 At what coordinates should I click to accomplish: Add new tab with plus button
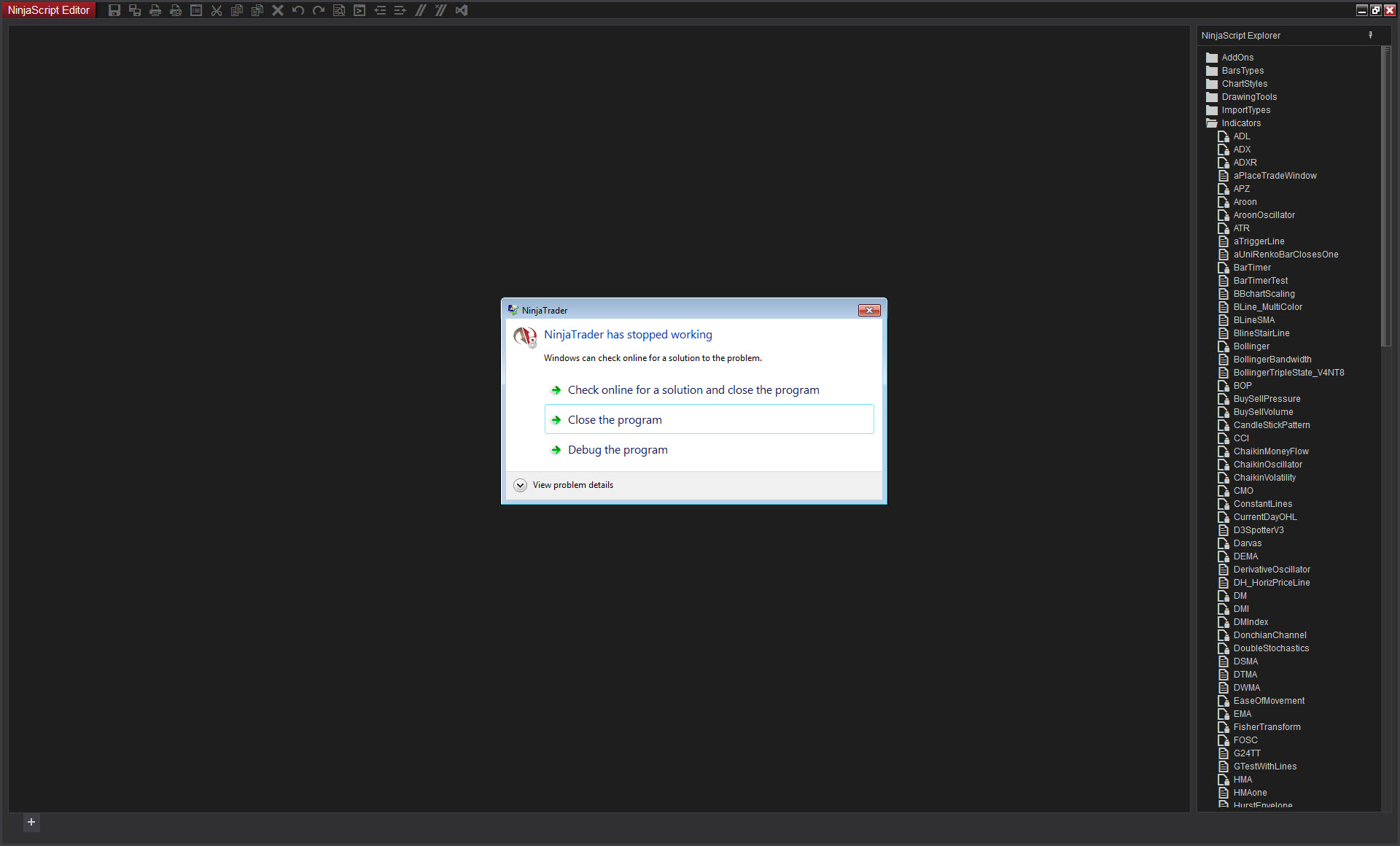click(x=31, y=822)
